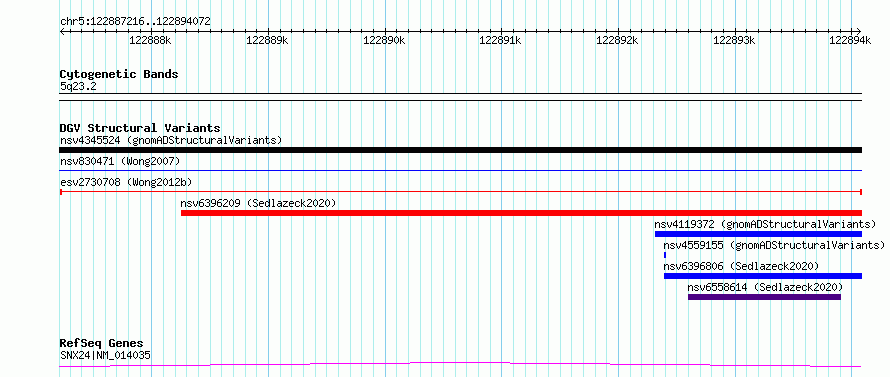
Task: Click the 122892k ruler tick label
Action: [x=617, y=40]
